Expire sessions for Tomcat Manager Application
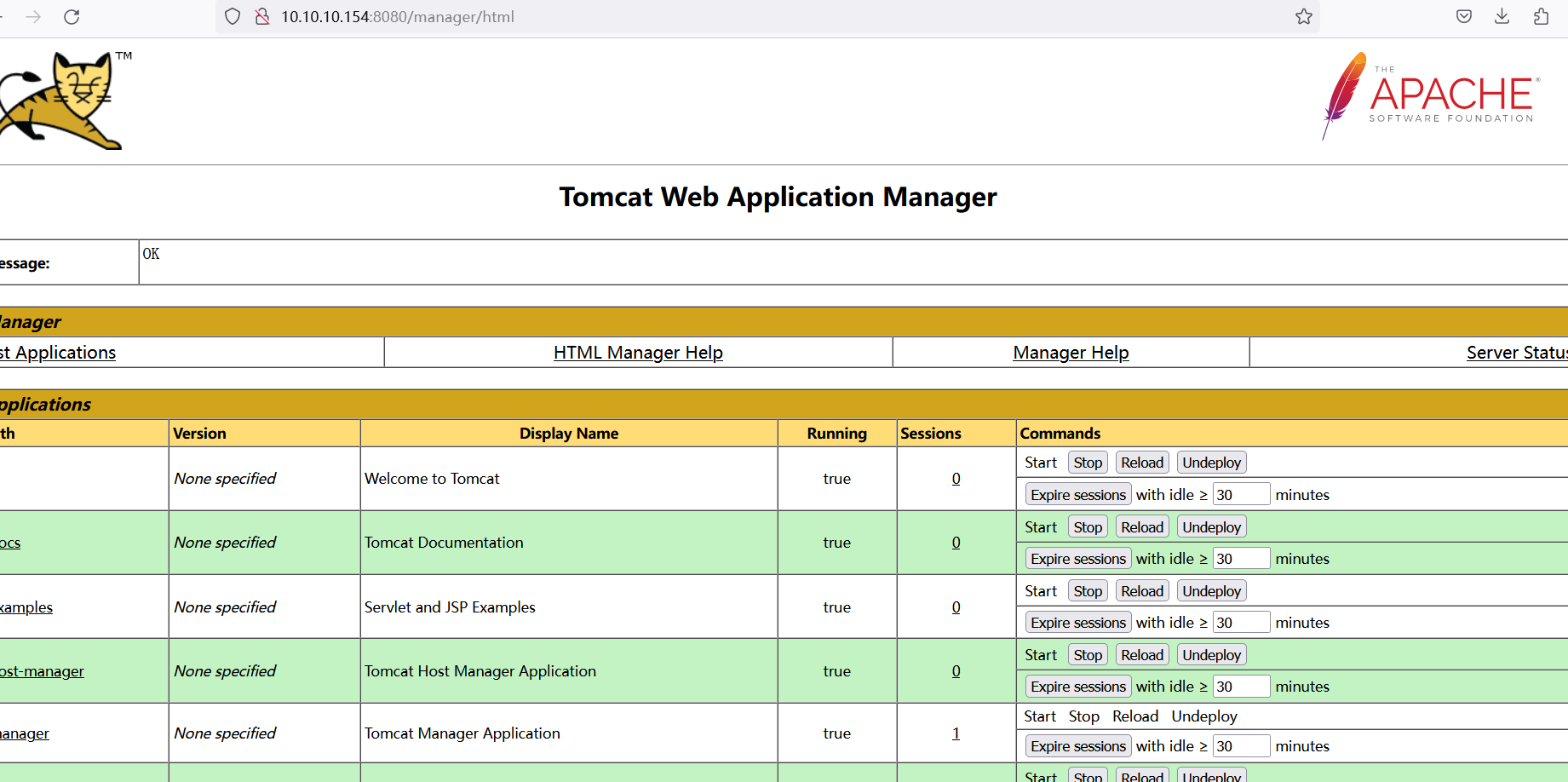1568x782 pixels. (1078, 746)
